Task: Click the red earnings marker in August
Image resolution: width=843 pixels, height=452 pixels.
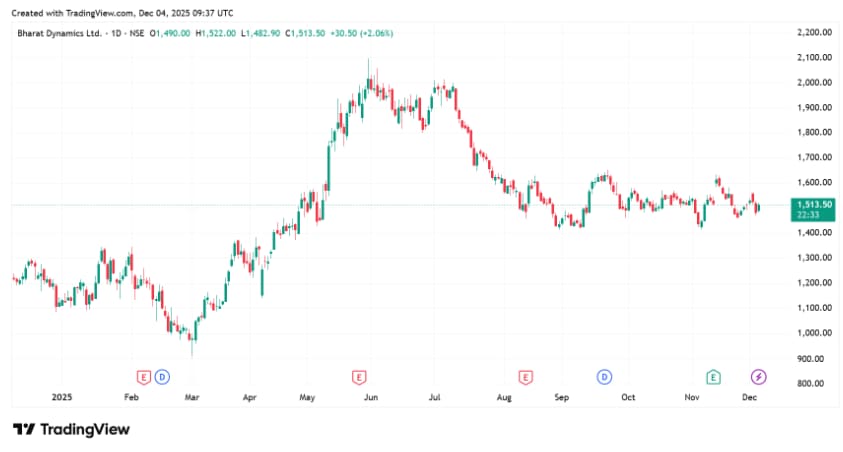Action: pos(525,376)
